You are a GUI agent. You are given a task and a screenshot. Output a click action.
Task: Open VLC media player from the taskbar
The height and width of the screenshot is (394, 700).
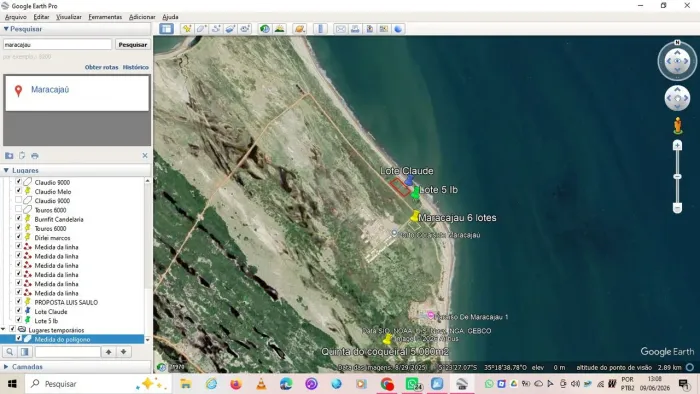click(x=261, y=384)
